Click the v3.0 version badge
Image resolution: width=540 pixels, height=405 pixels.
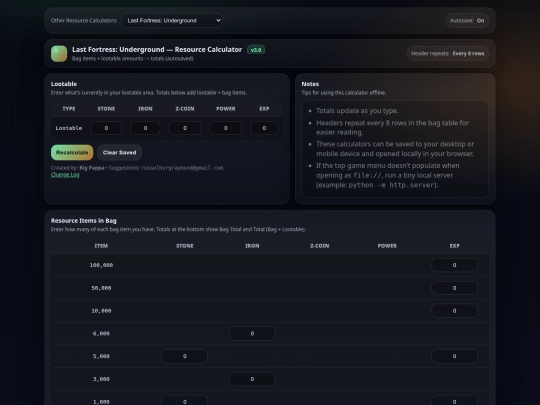(x=256, y=50)
